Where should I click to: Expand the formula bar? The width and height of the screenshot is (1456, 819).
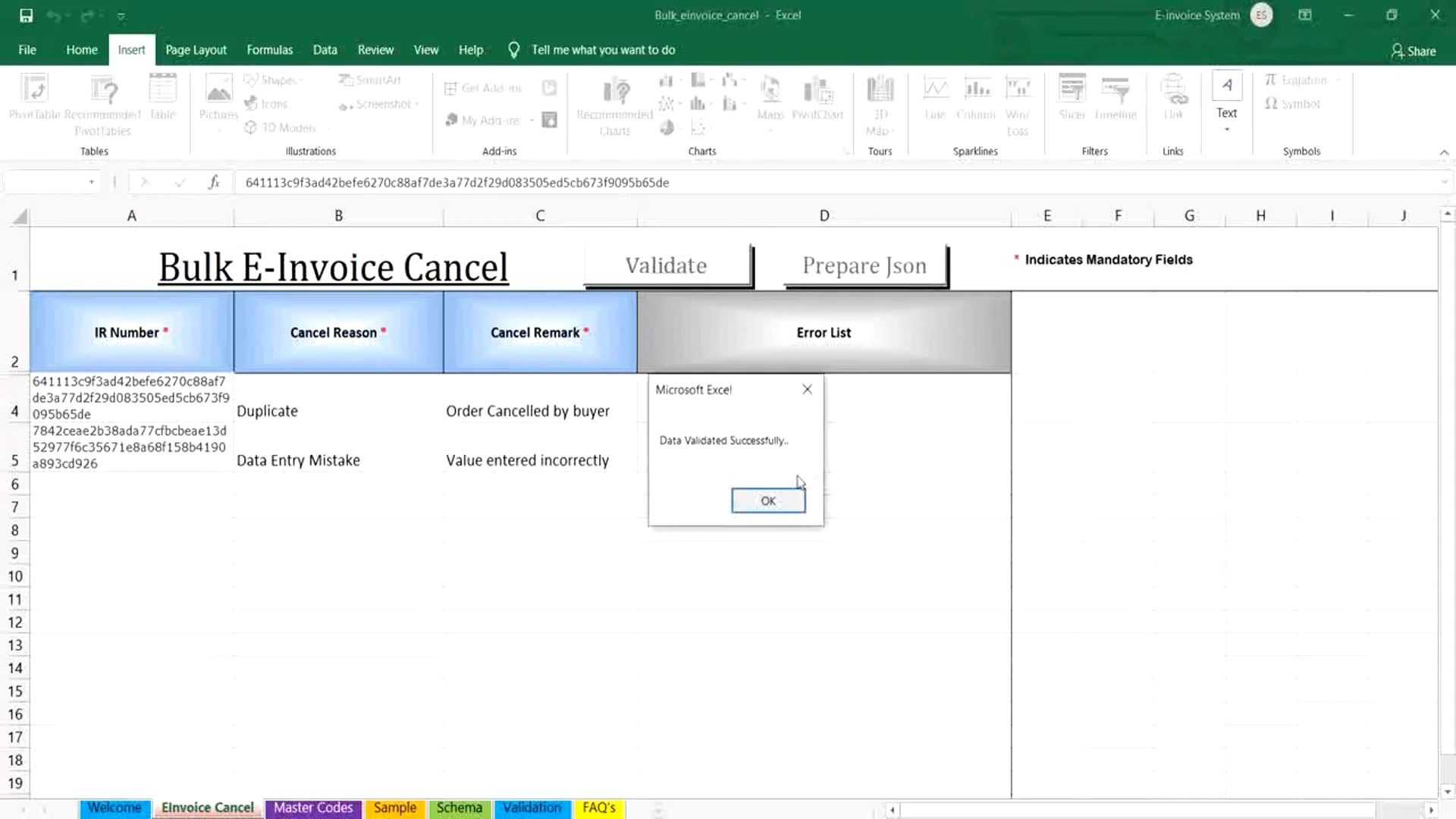coord(1444,182)
